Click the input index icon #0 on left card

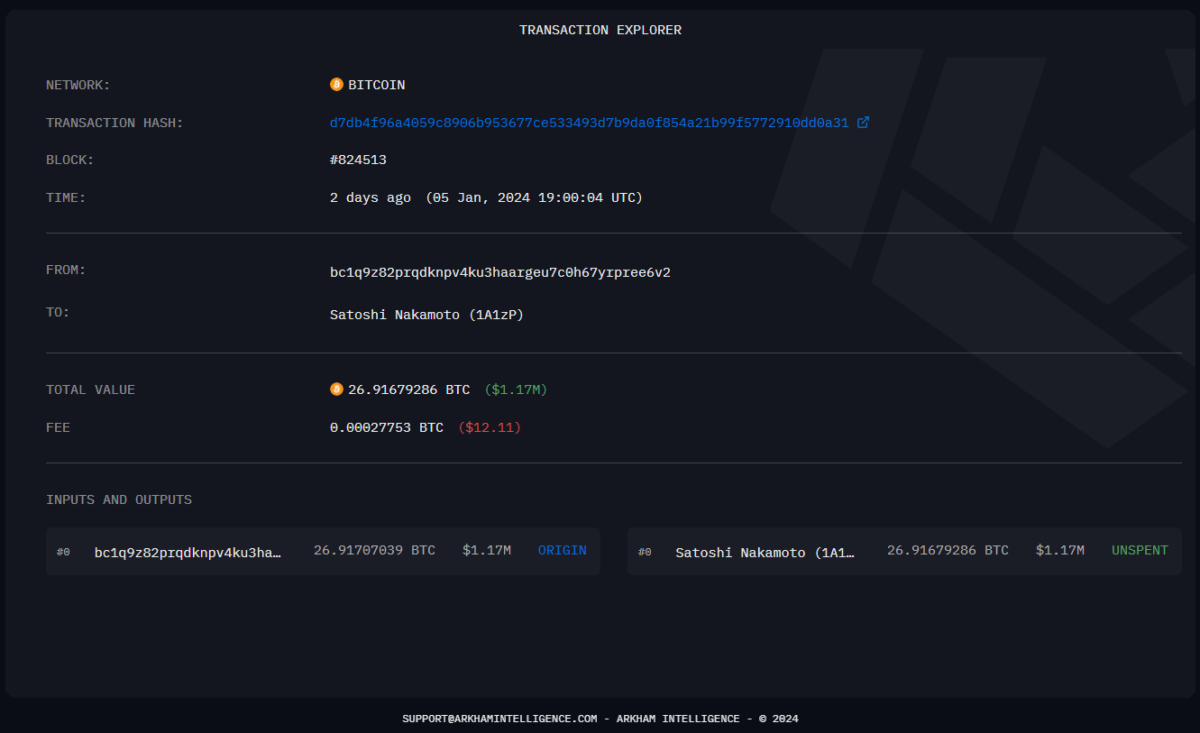[x=64, y=551]
